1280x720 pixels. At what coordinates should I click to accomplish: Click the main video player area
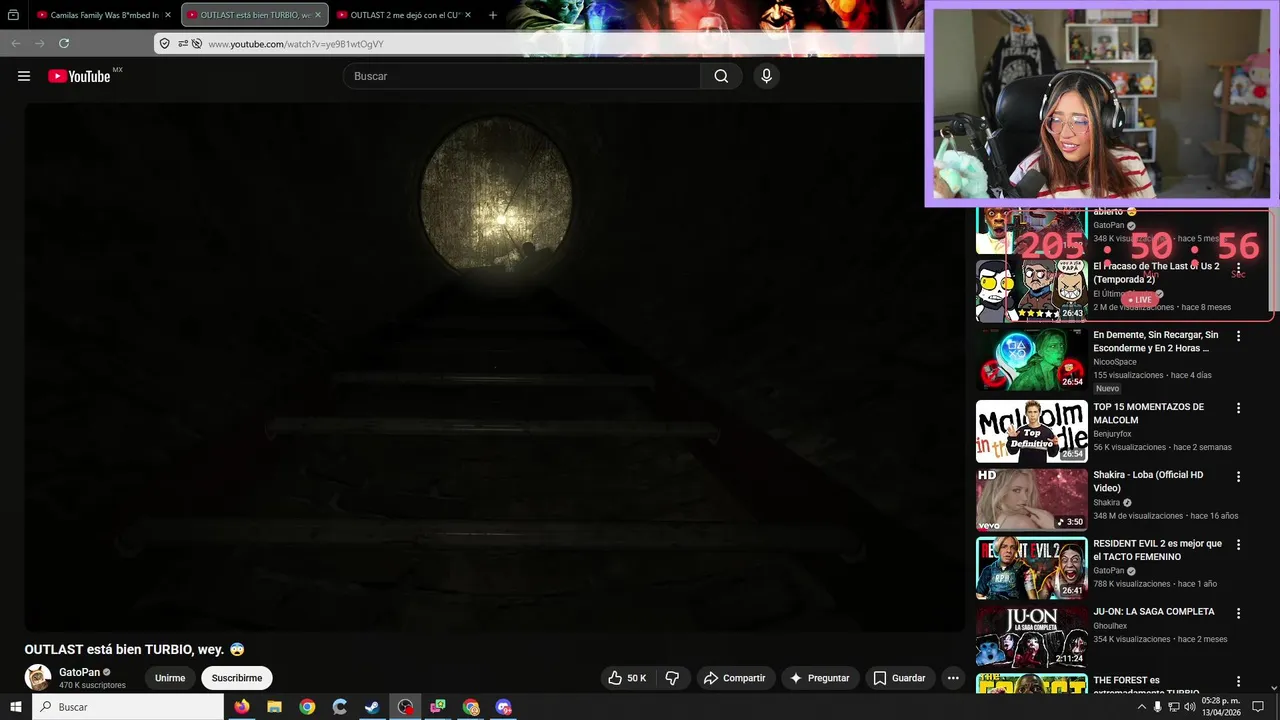[495, 367]
